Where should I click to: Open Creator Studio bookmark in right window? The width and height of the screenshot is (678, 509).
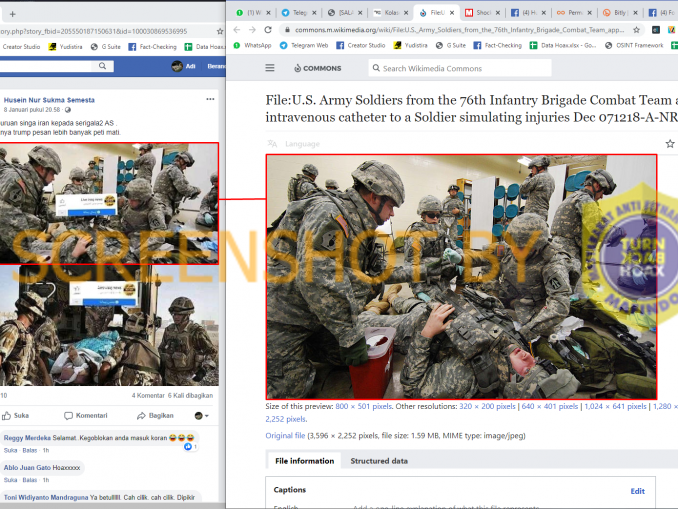(361, 45)
